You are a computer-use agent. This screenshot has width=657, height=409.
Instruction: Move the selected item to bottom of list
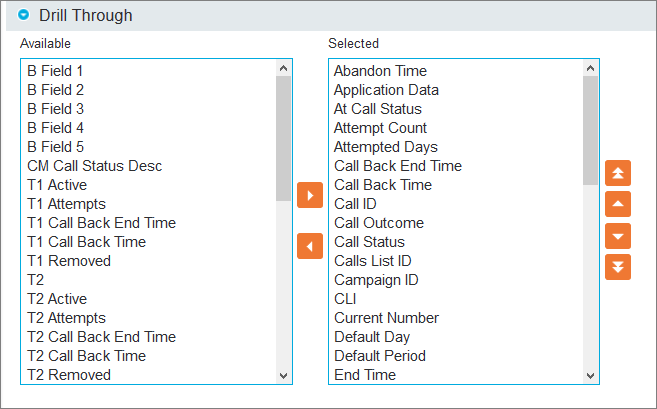click(618, 267)
